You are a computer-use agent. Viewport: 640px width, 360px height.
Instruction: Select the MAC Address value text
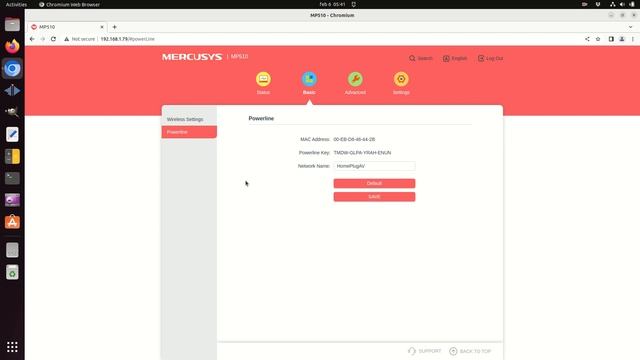click(354, 139)
